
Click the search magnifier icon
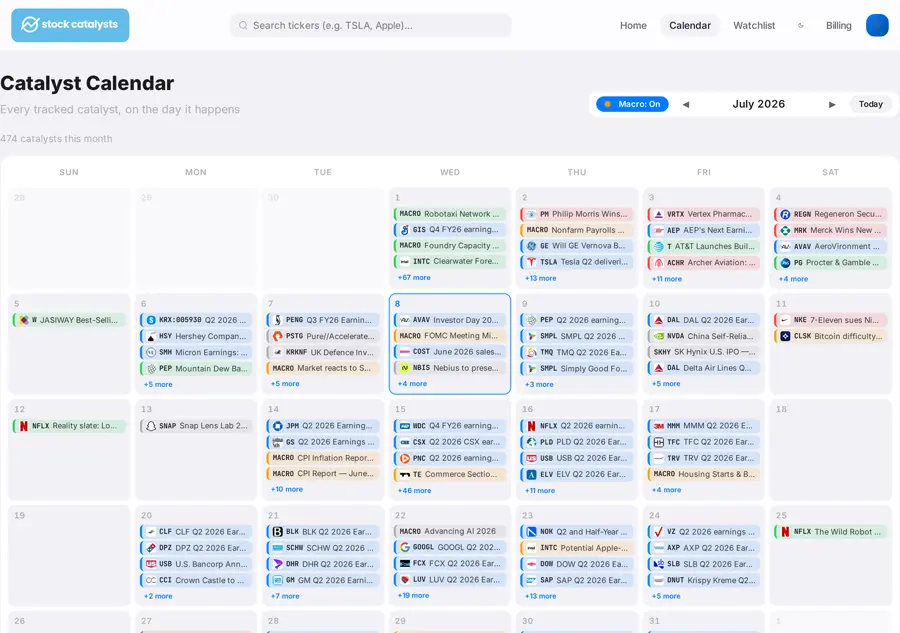tap(243, 25)
